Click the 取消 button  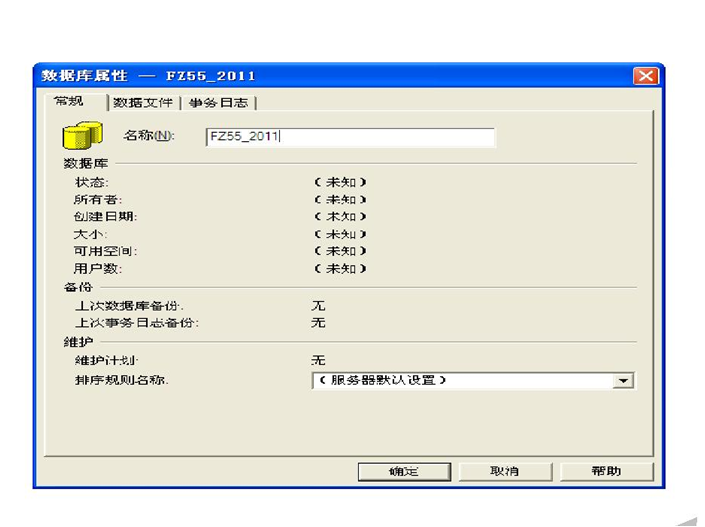click(505, 471)
